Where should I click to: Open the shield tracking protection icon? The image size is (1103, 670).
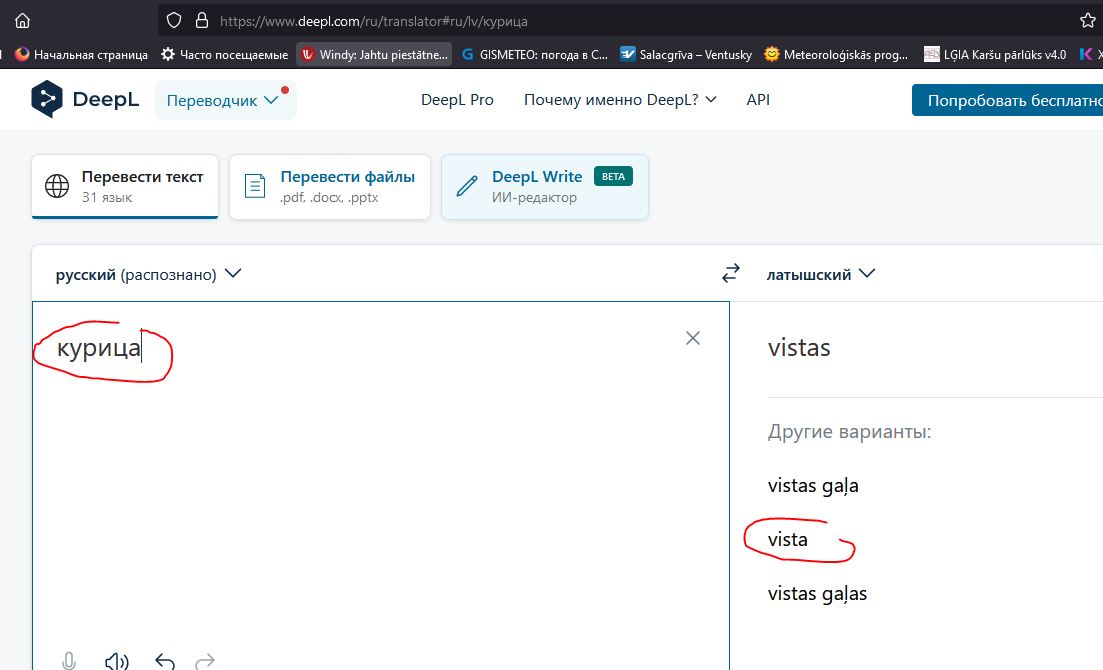(174, 20)
